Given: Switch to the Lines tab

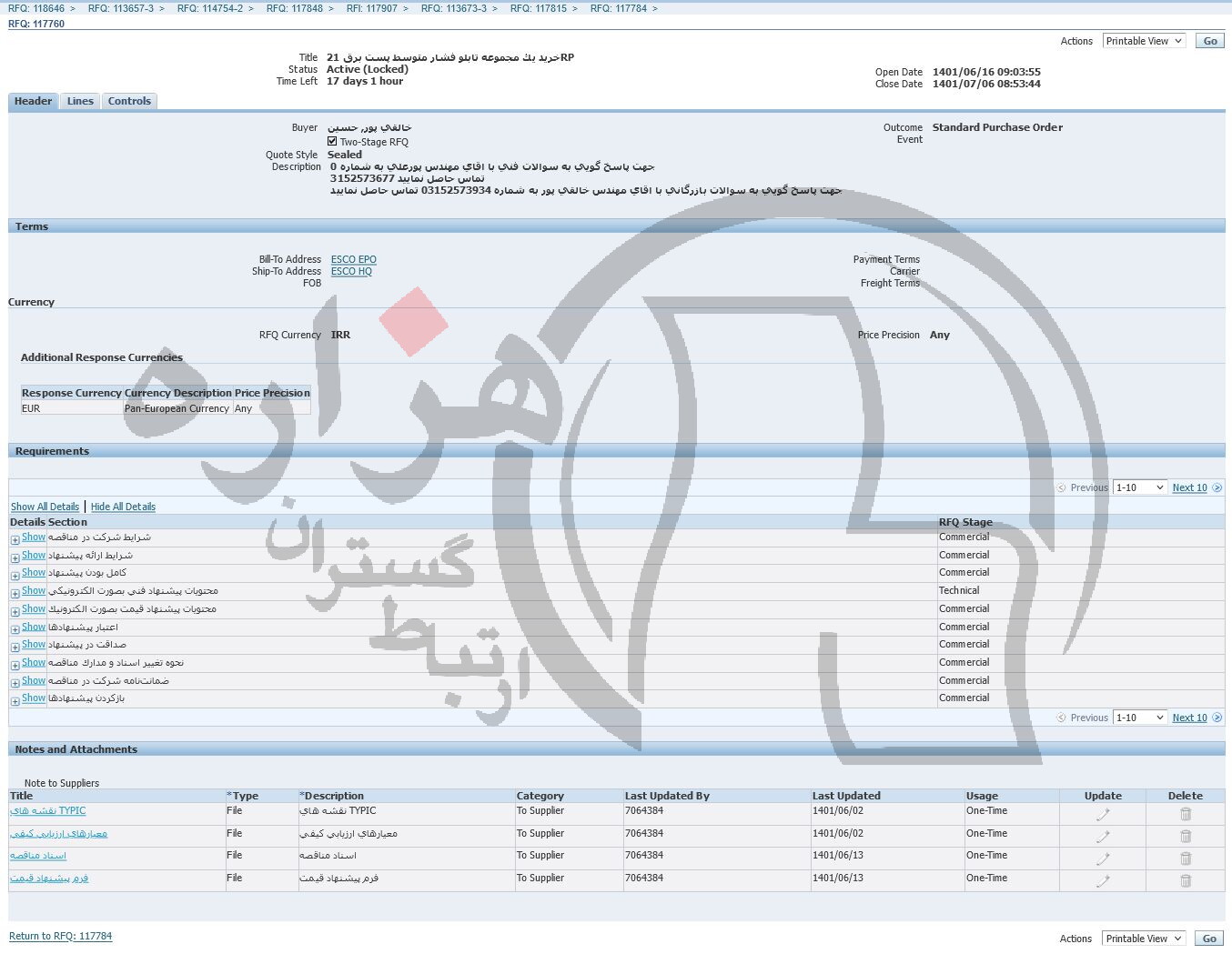Looking at the screenshot, I should [80, 101].
